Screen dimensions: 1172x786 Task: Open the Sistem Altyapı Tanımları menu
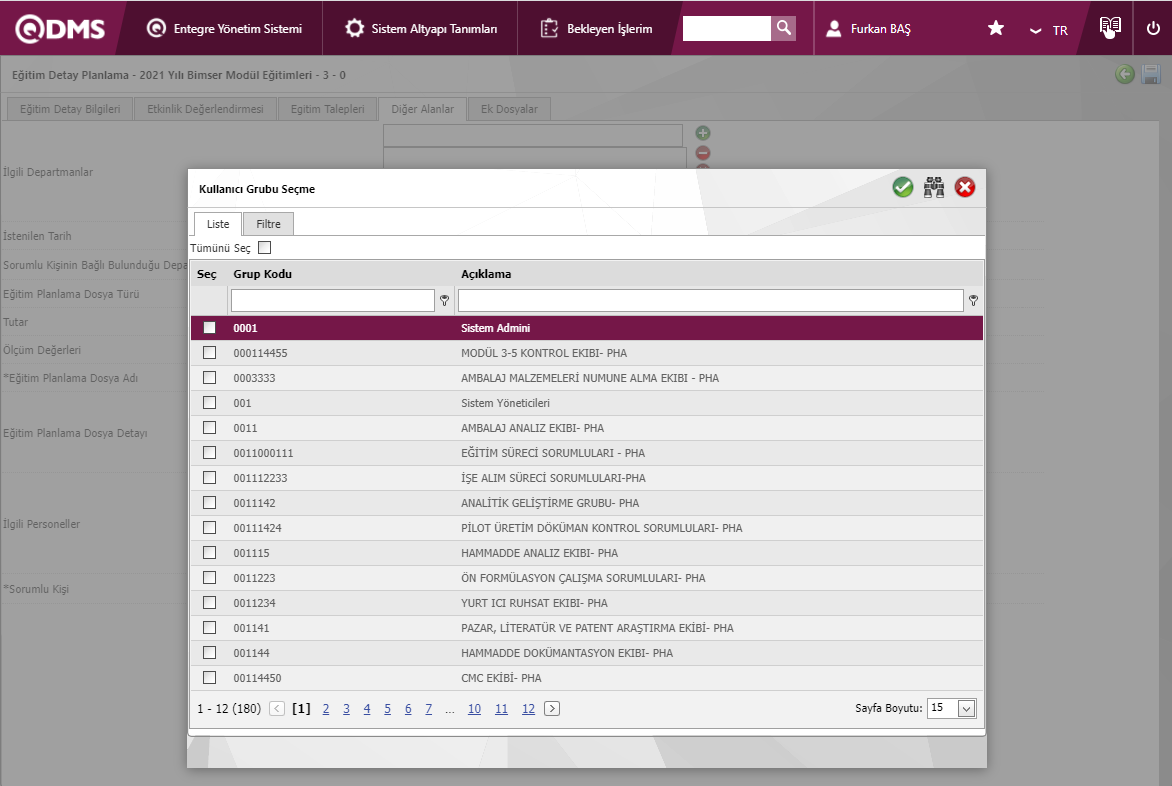tap(422, 28)
